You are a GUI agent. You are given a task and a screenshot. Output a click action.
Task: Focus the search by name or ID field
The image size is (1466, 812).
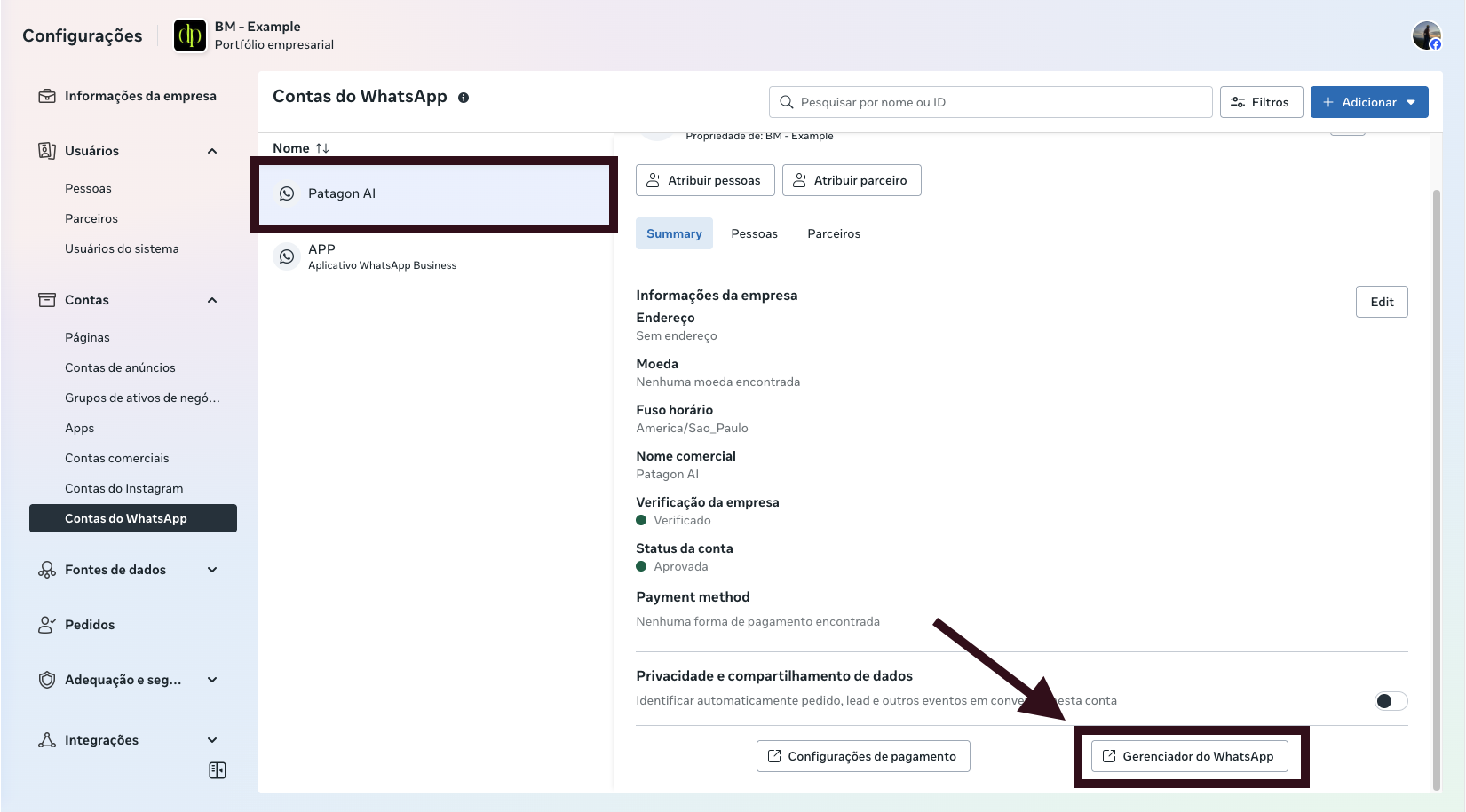click(x=990, y=102)
